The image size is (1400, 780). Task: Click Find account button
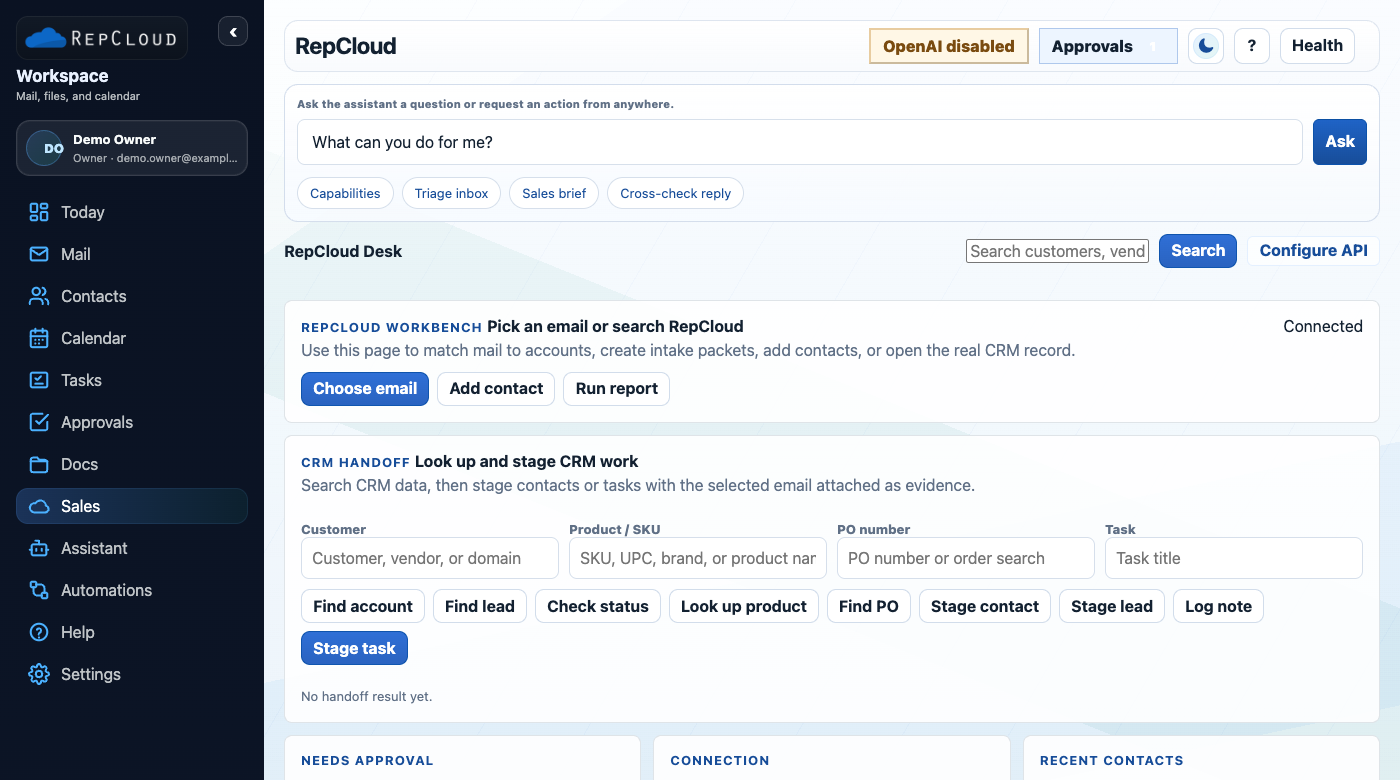click(363, 606)
